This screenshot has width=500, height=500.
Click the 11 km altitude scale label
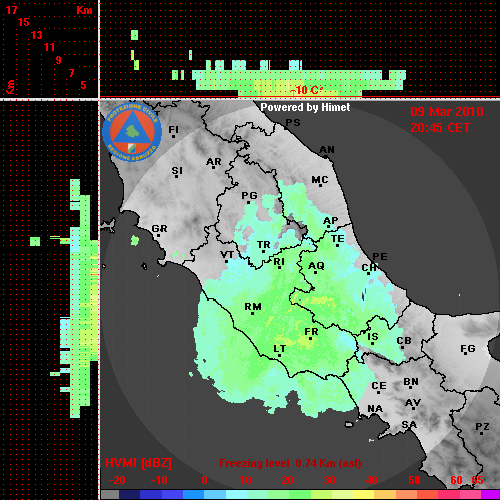coord(49,47)
